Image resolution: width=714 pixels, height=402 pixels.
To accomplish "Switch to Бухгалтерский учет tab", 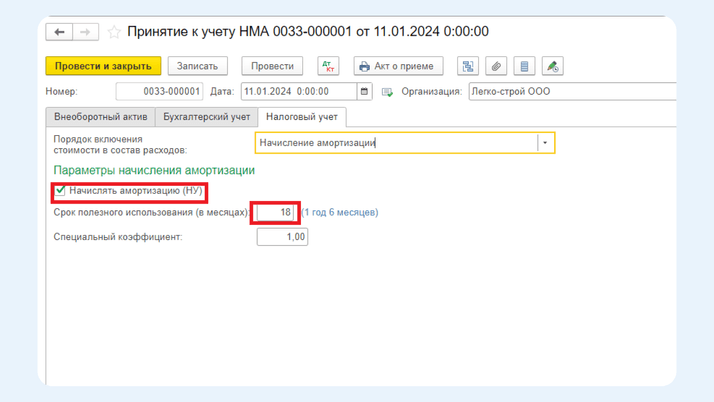I will (x=207, y=117).
